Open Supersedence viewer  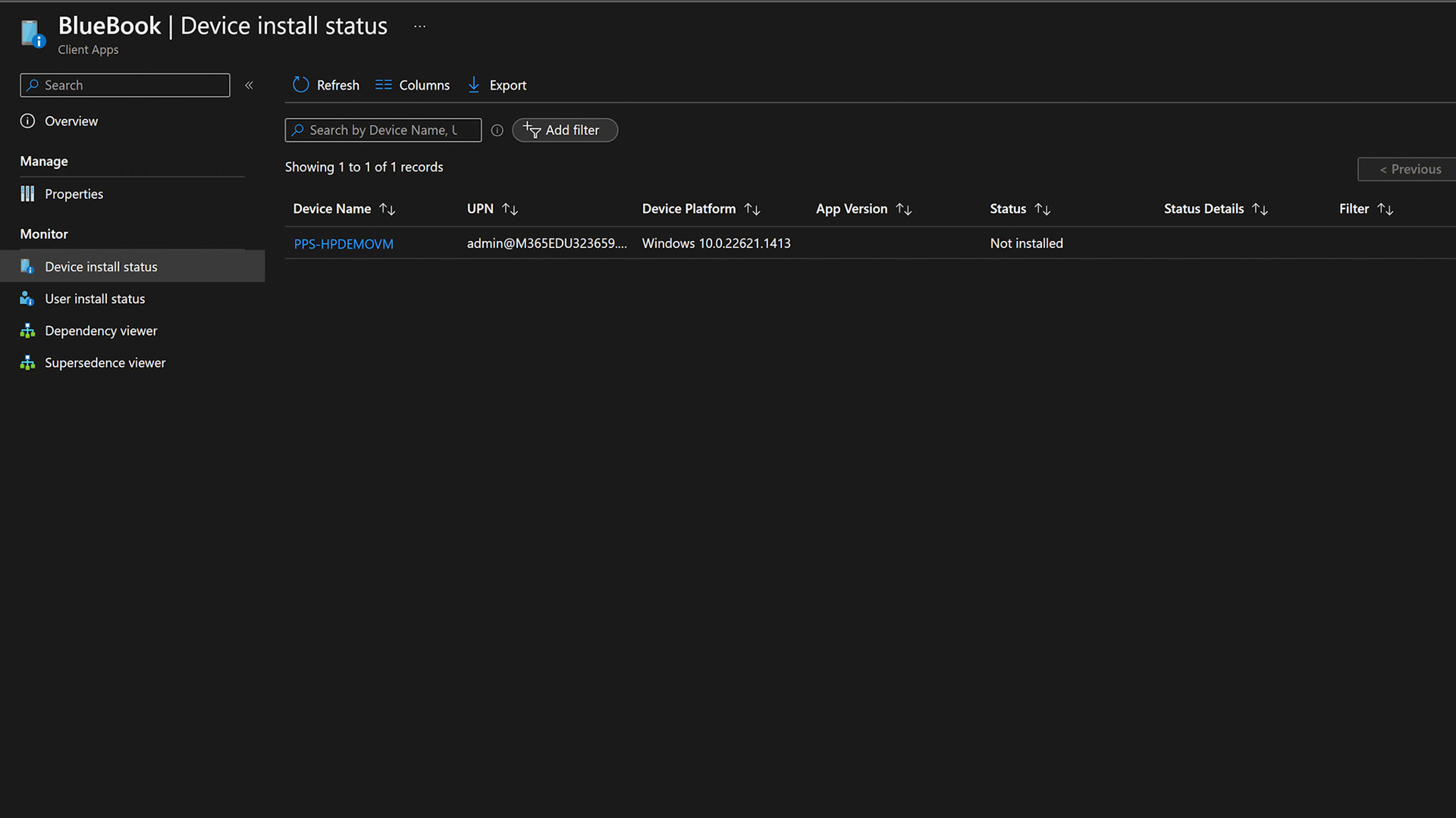(105, 362)
